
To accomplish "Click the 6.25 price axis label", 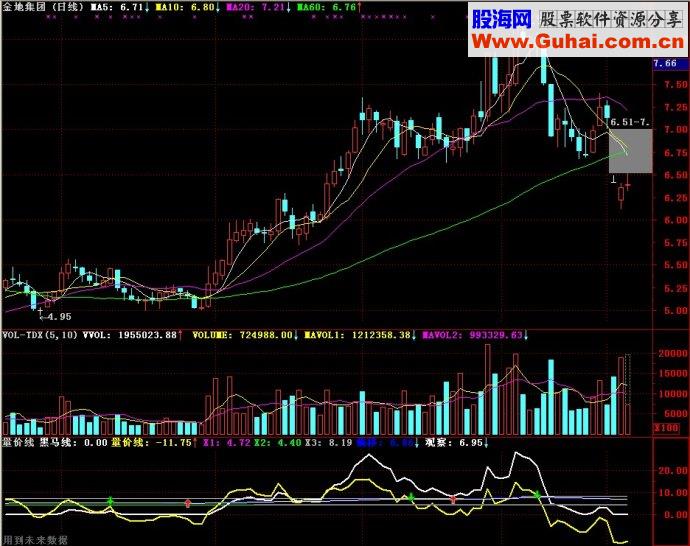I will pyautogui.click(x=675, y=198).
